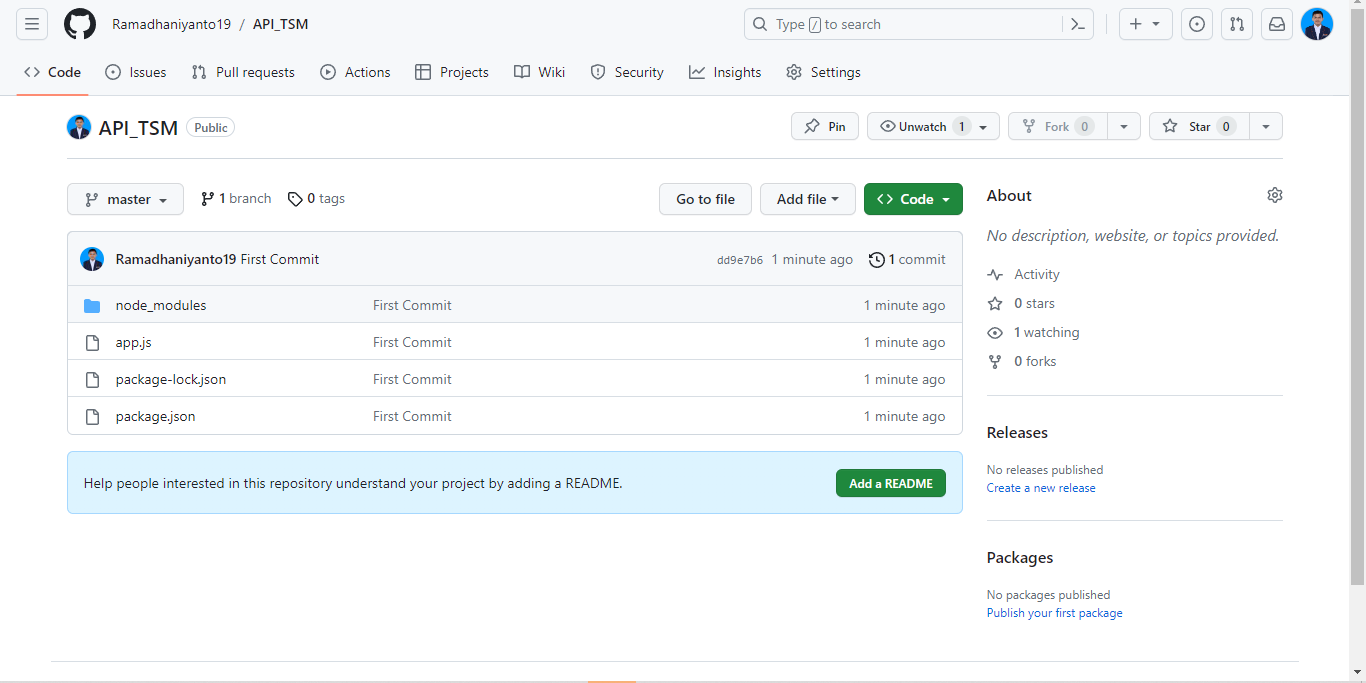Open the notifications inbox icon
1366x683 pixels.
pos(1277,24)
